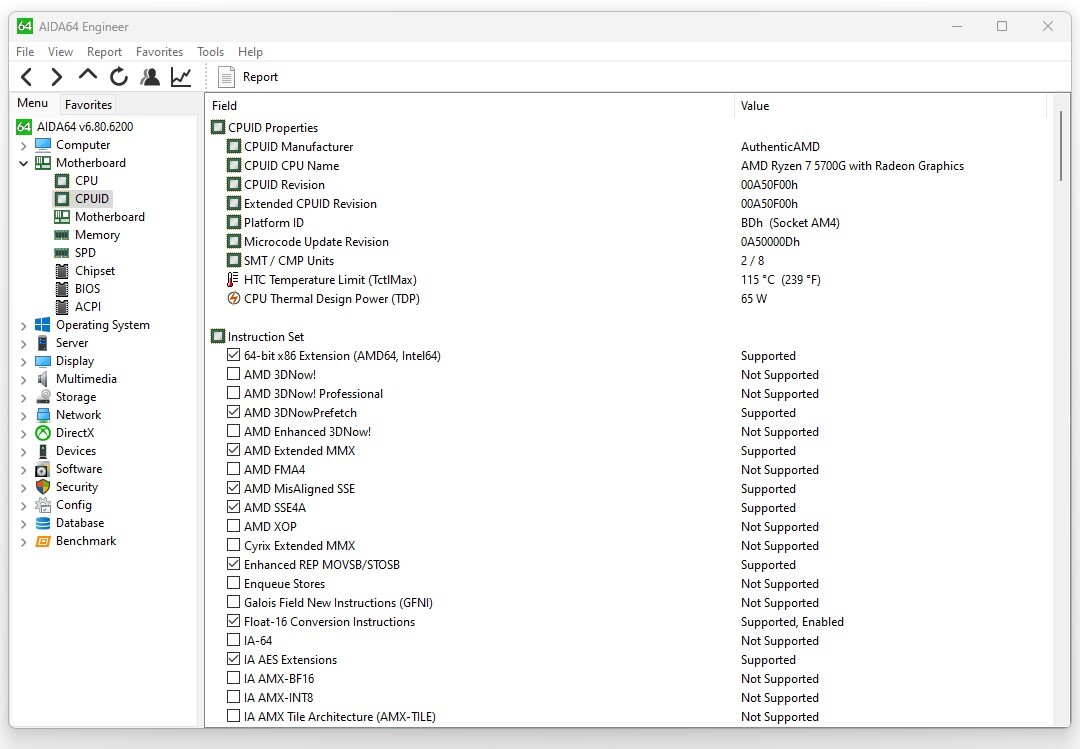1080x749 pixels.
Task: Expand the Display tree node
Action: point(23,361)
